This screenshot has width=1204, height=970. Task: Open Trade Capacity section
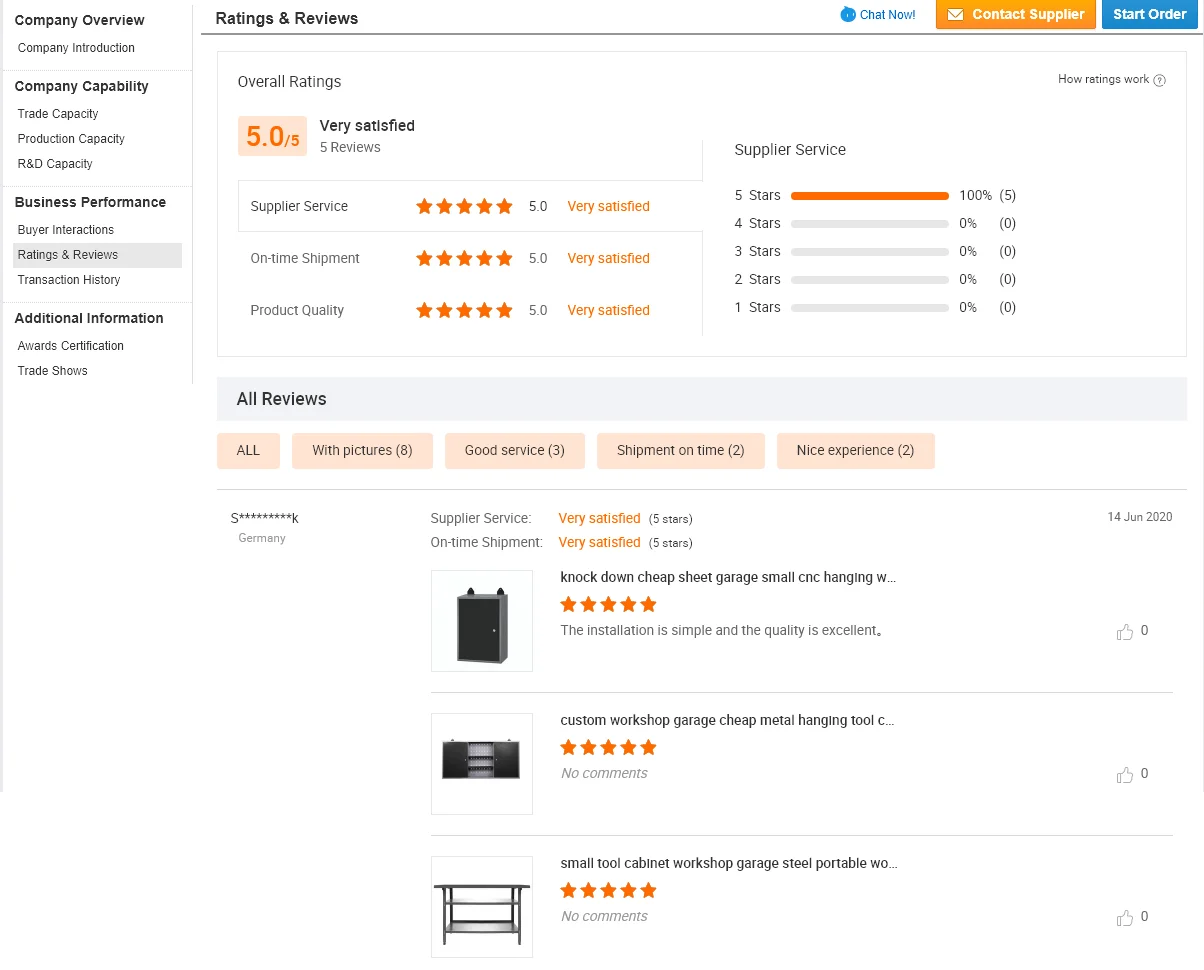(x=58, y=114)
